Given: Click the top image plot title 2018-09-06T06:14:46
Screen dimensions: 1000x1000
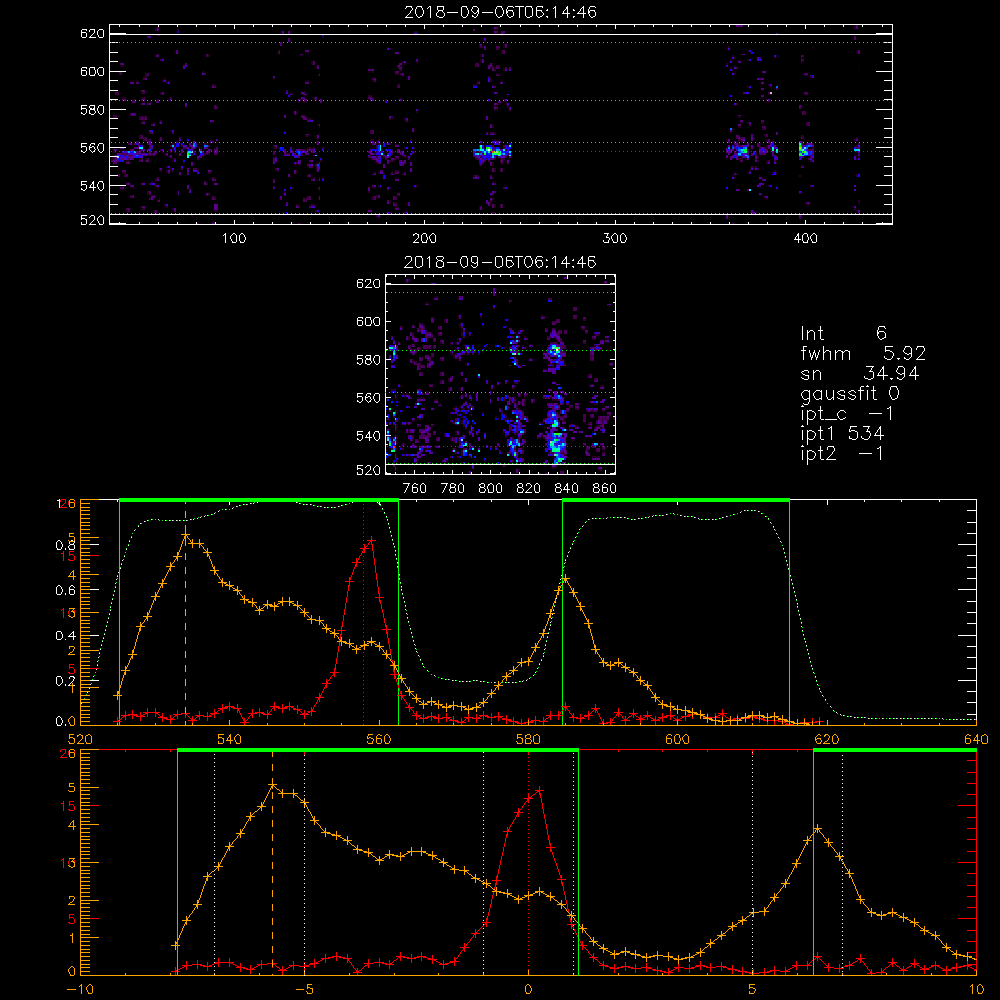Looking at the screenshot, I should 500,12.
